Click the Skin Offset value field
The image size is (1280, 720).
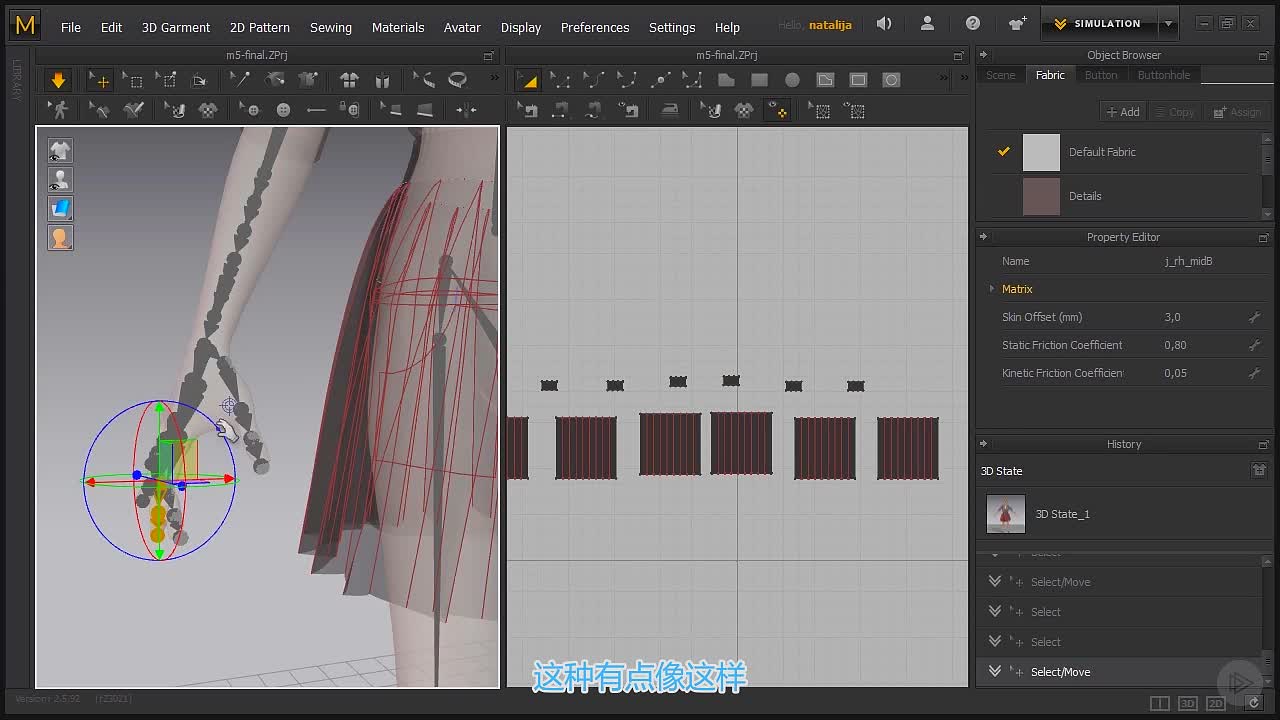point(1203,317)
